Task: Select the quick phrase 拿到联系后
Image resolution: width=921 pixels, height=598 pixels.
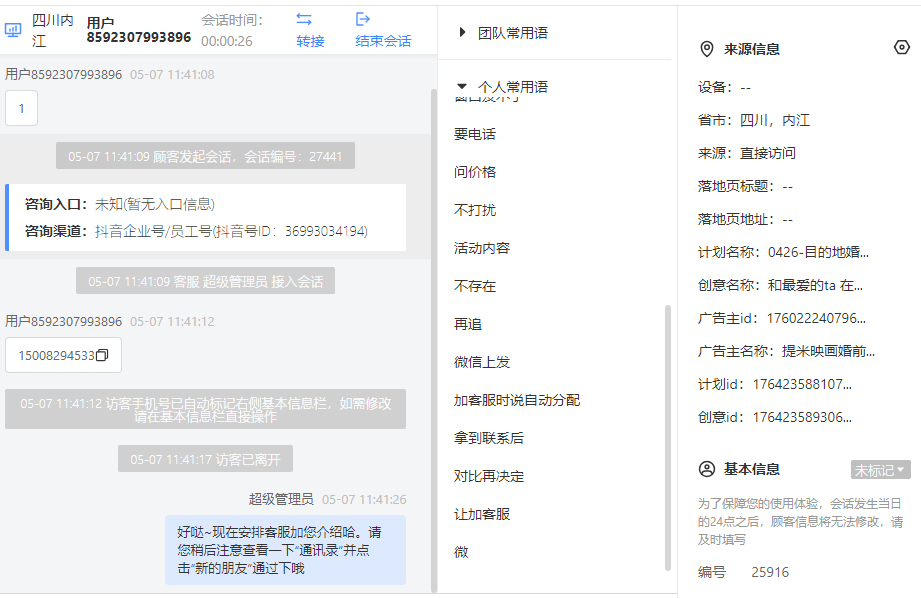Action: 489,438
